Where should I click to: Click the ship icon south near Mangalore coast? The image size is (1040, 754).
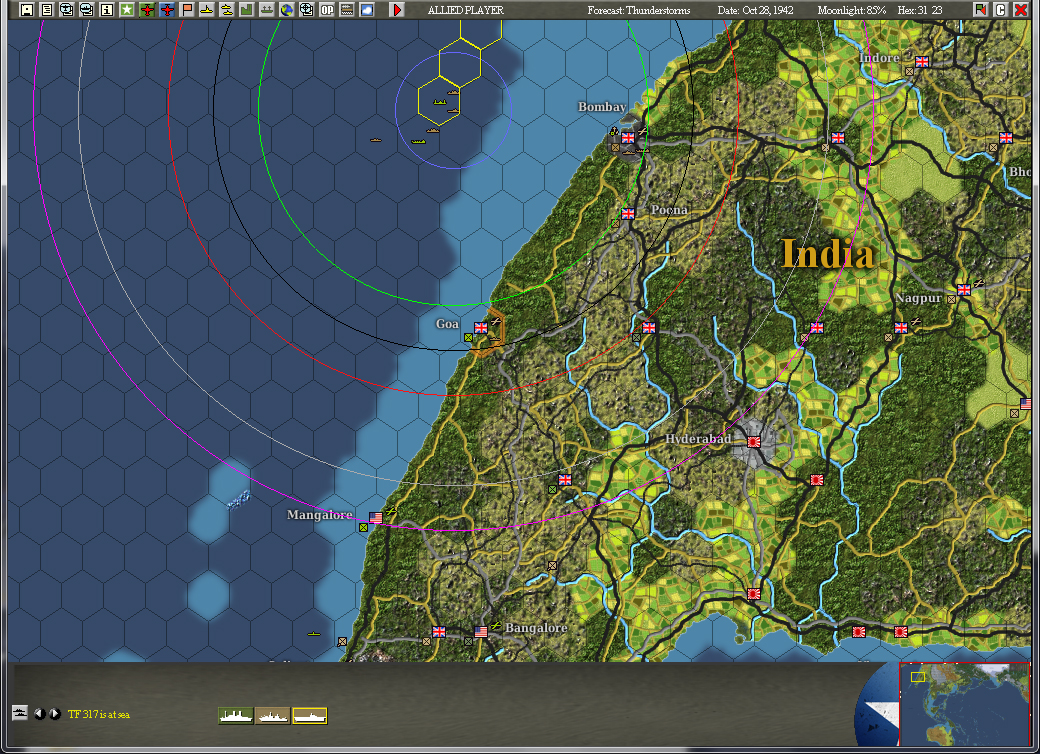[314, 634]
